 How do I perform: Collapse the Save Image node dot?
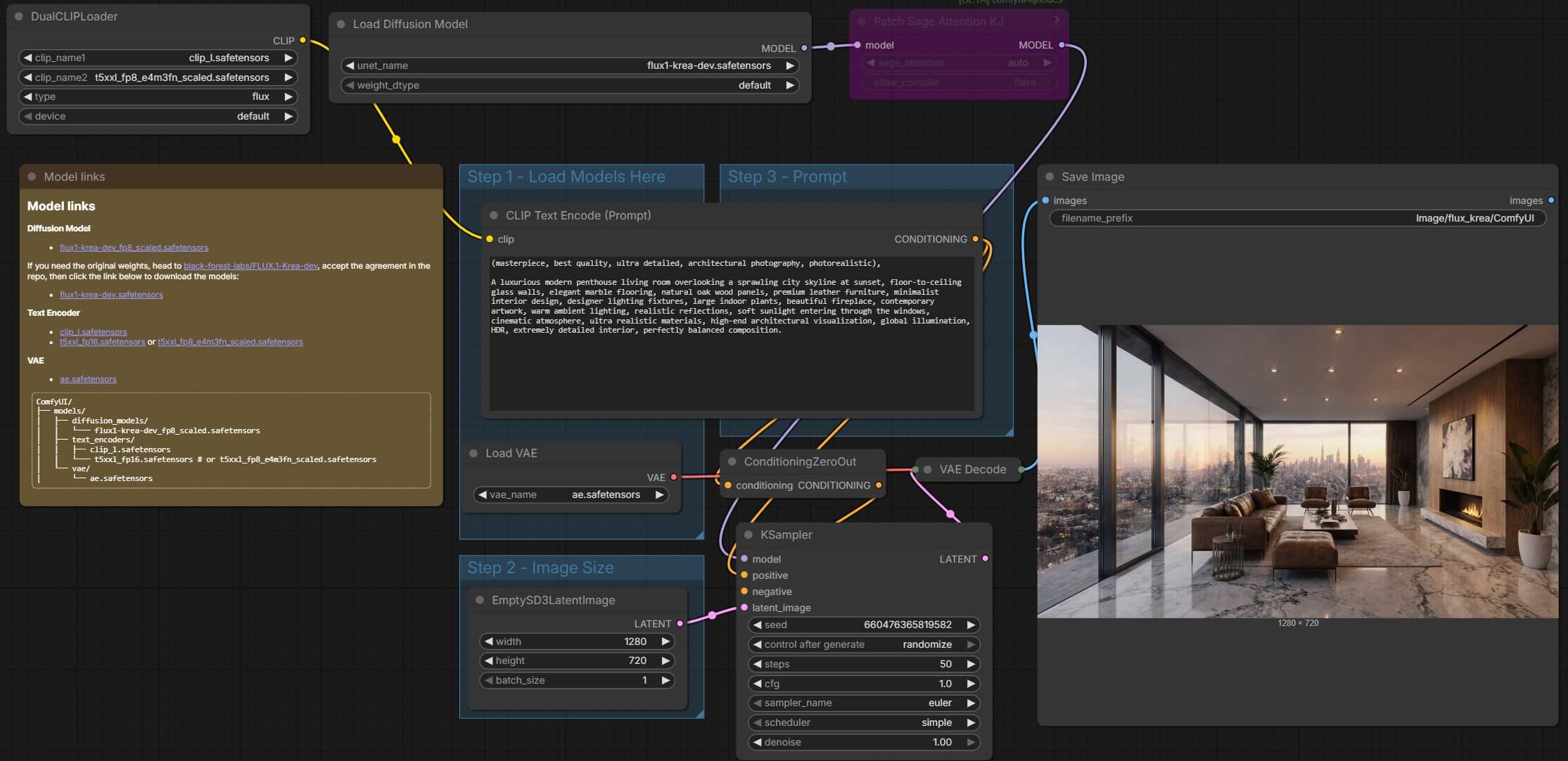[1050, 177]
